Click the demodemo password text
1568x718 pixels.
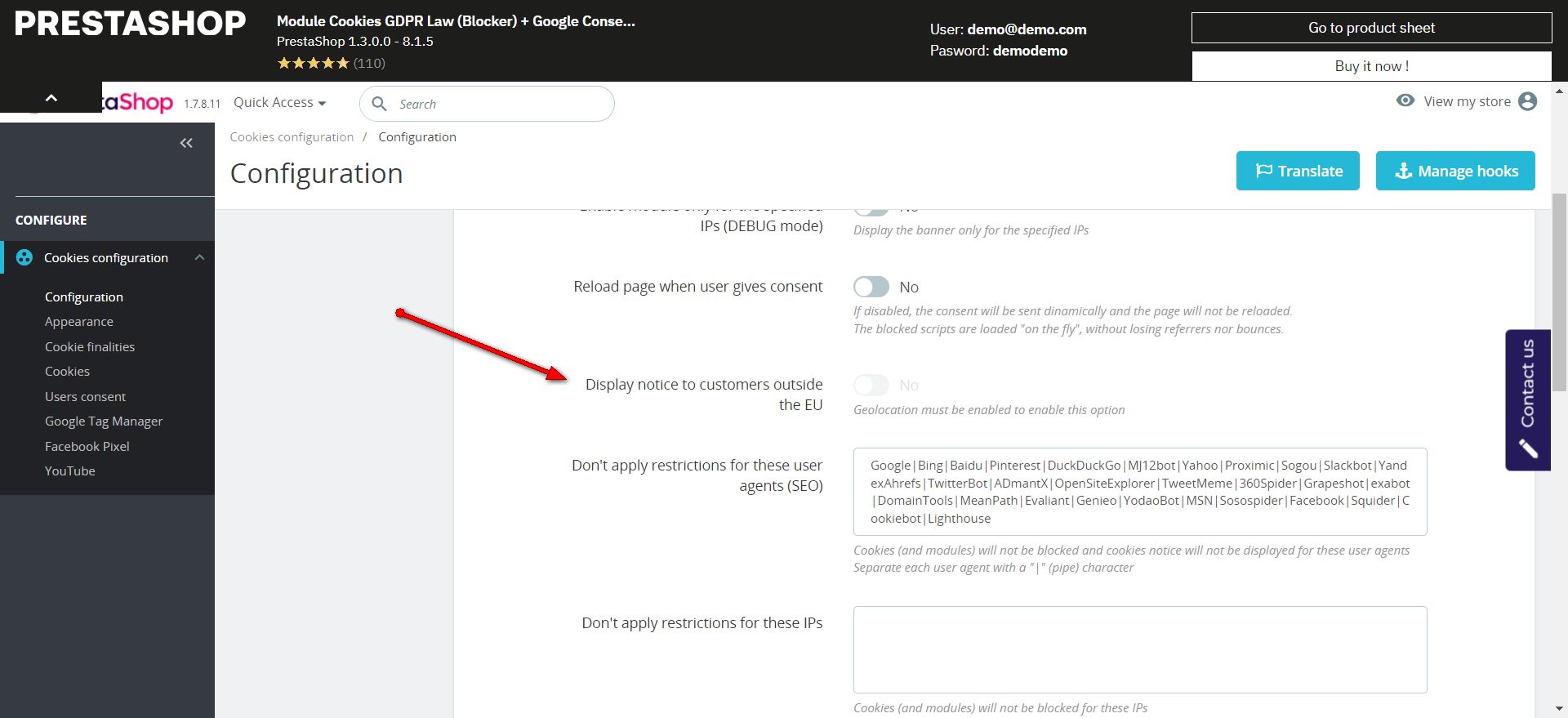click(x=1030, y=51)
